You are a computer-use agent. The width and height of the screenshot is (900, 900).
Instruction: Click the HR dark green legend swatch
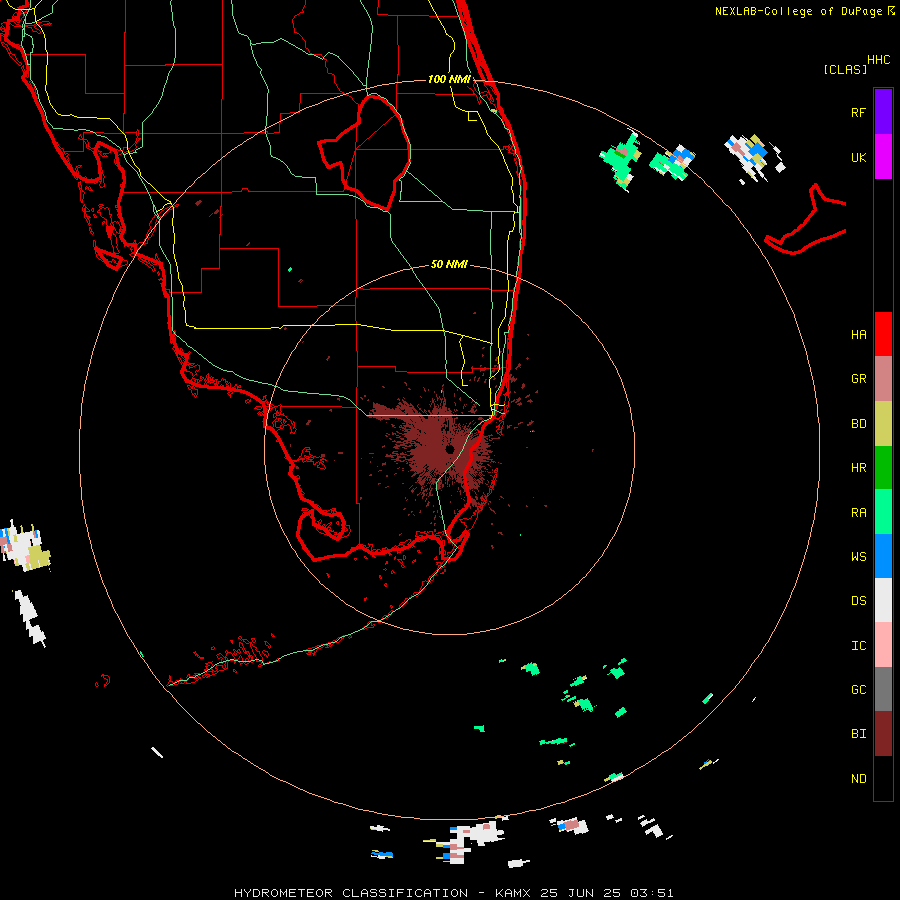883,468
